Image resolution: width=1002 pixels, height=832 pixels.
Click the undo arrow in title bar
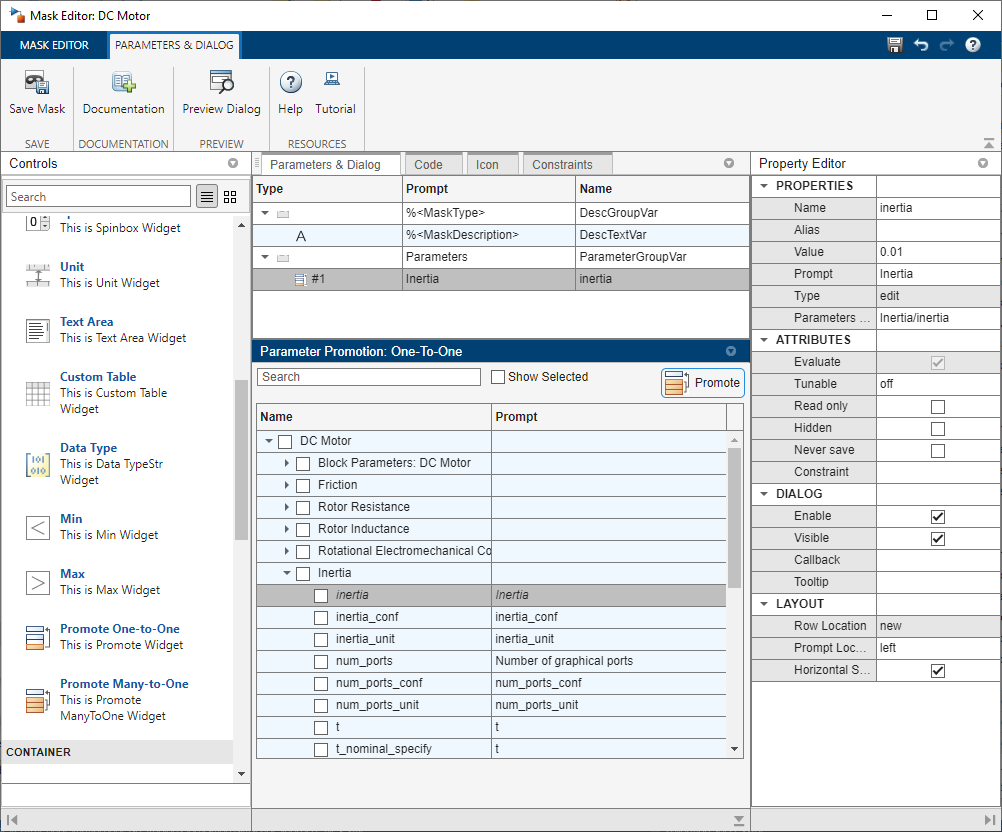[921, 45]
